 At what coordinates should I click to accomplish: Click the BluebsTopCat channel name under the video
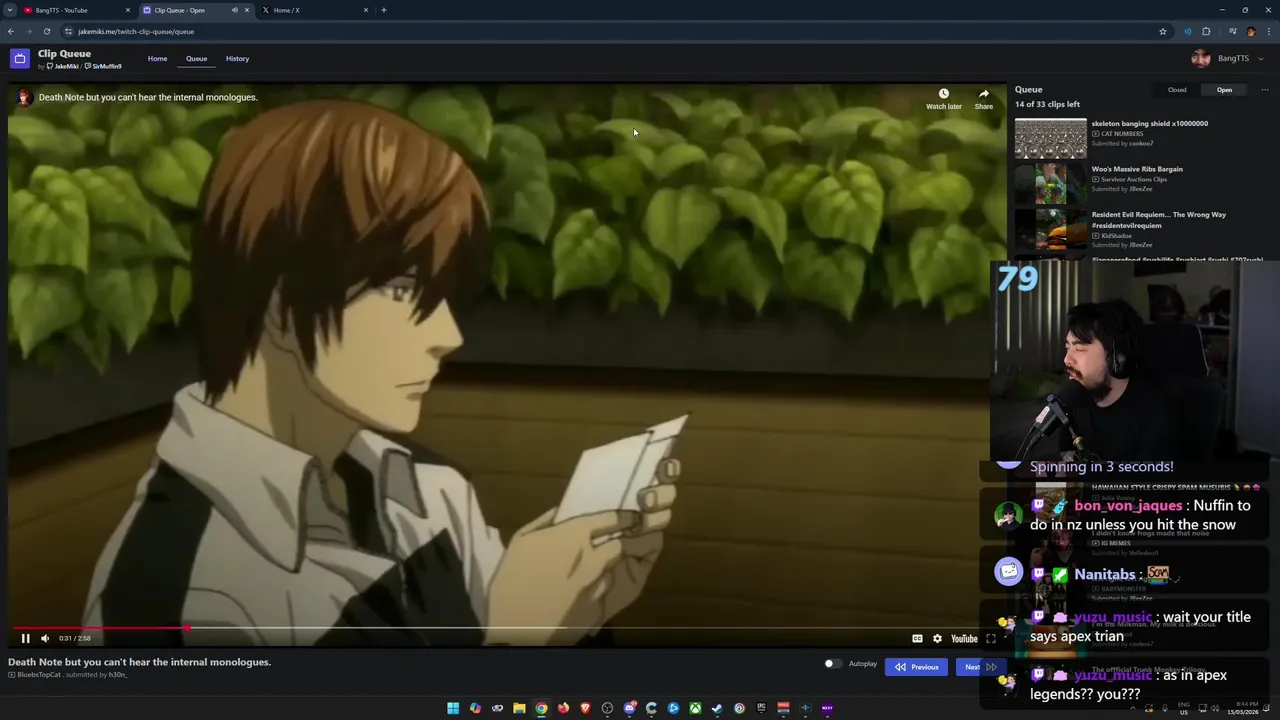click(39, 675)
